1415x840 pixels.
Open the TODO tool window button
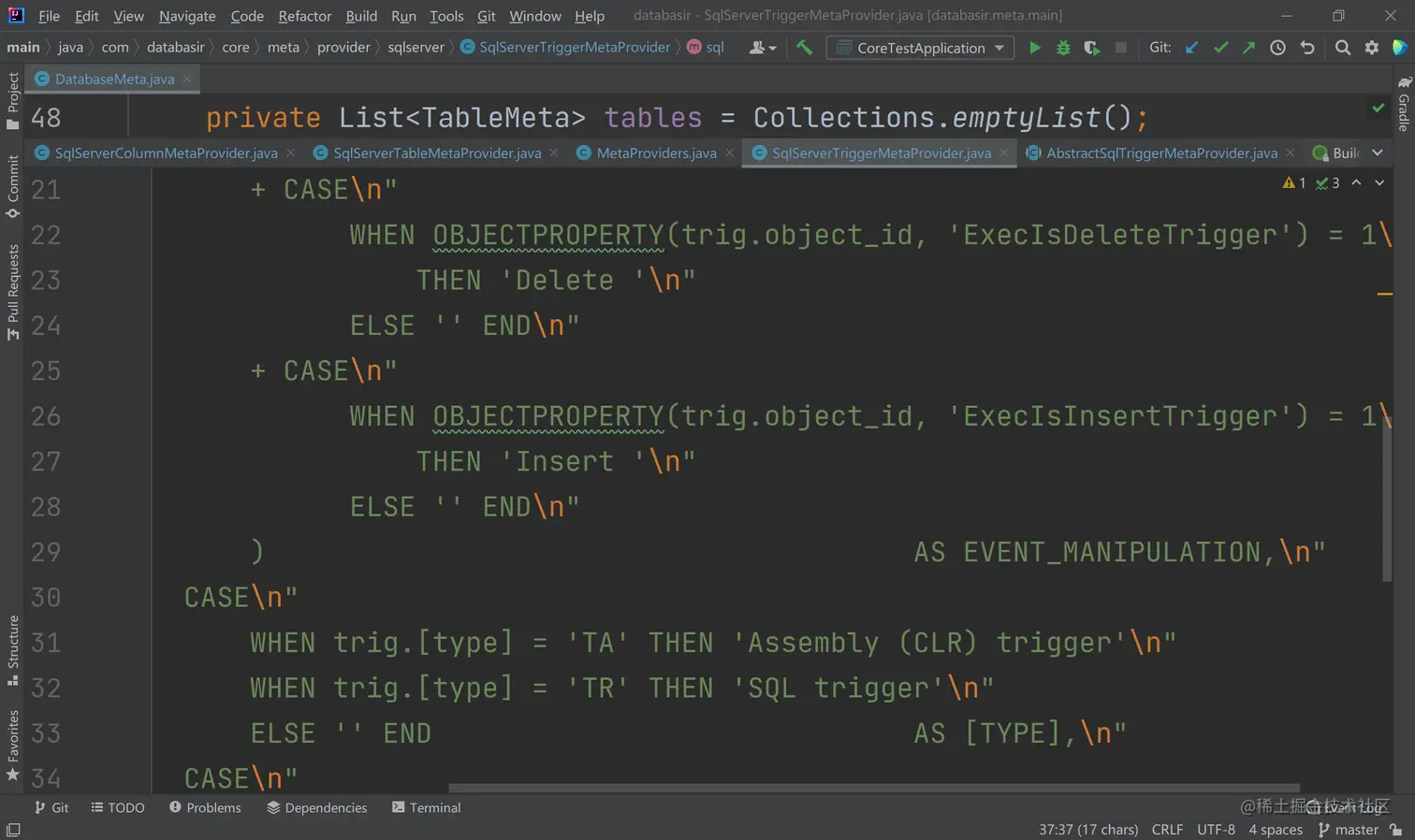[118, 807]
